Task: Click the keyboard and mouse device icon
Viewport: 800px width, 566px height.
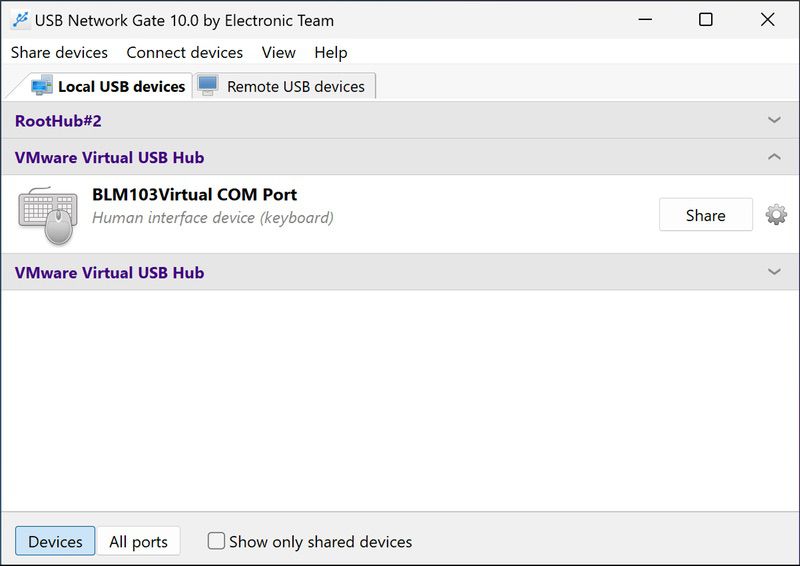Action: click(48, 215)
